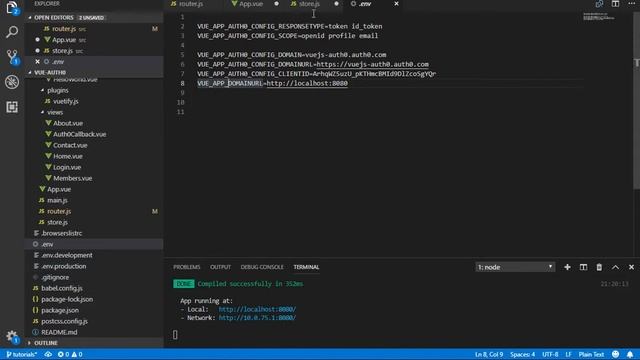The width and height of the screenshot is (640, 360).
Task: Select router.js in Open Editors list
Action: click(64, 29)
